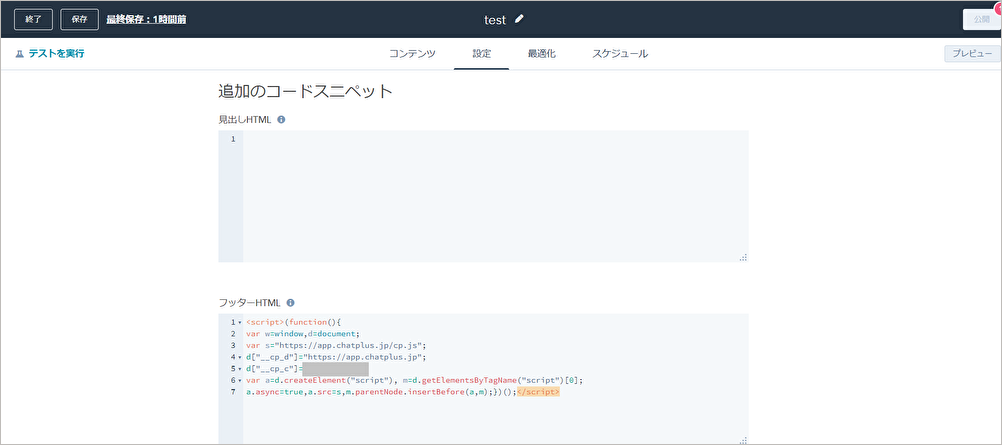Click the プレビュー button
This screenshot has width=1002, height=445.
pyautogui.click(x=973, y=54)
